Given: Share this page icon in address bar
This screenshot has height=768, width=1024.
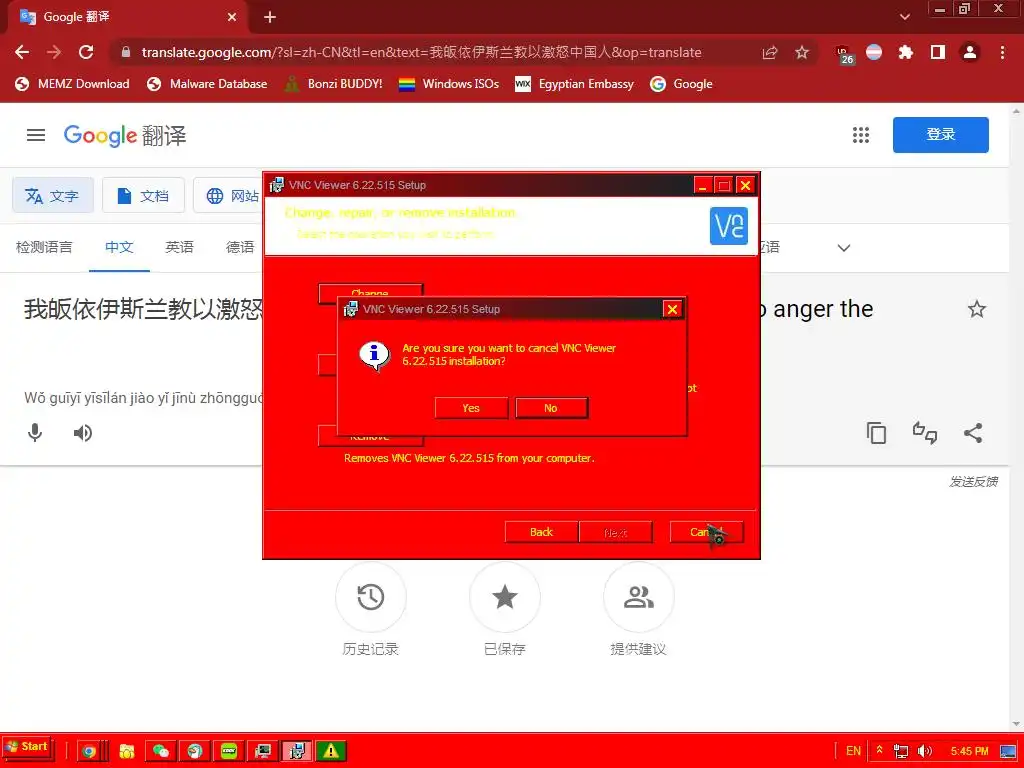Looking at the screenshot, I should tap(770, 52).
